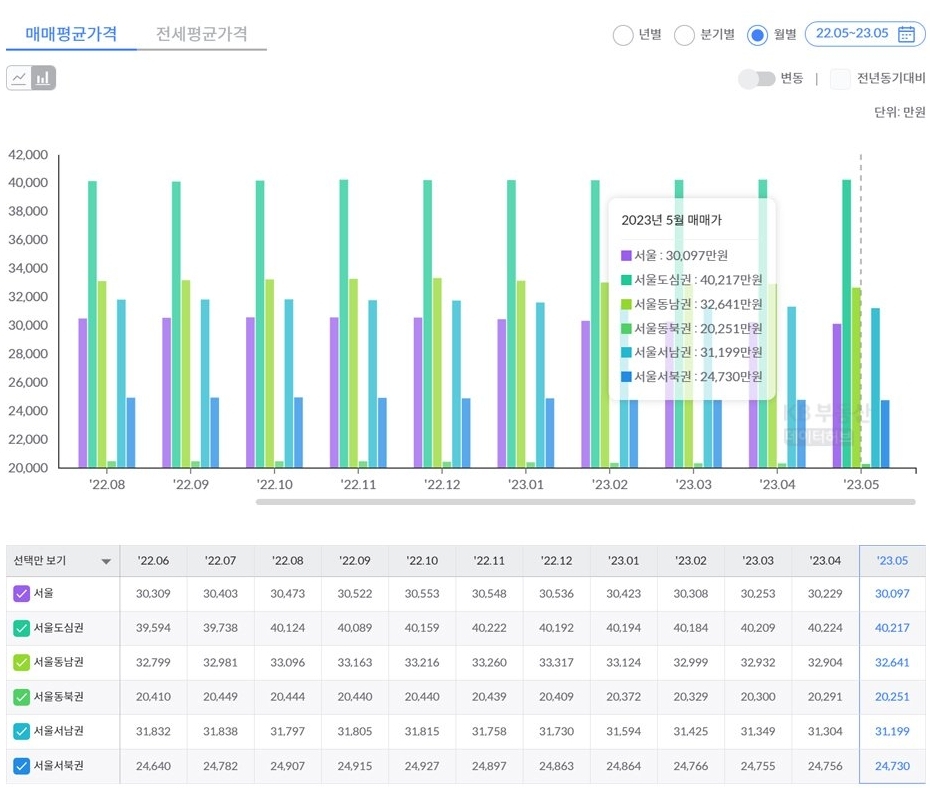Click the 서울동북권 cell value 20,251
This screenshot has height=788, width=930.
[892, 697]
